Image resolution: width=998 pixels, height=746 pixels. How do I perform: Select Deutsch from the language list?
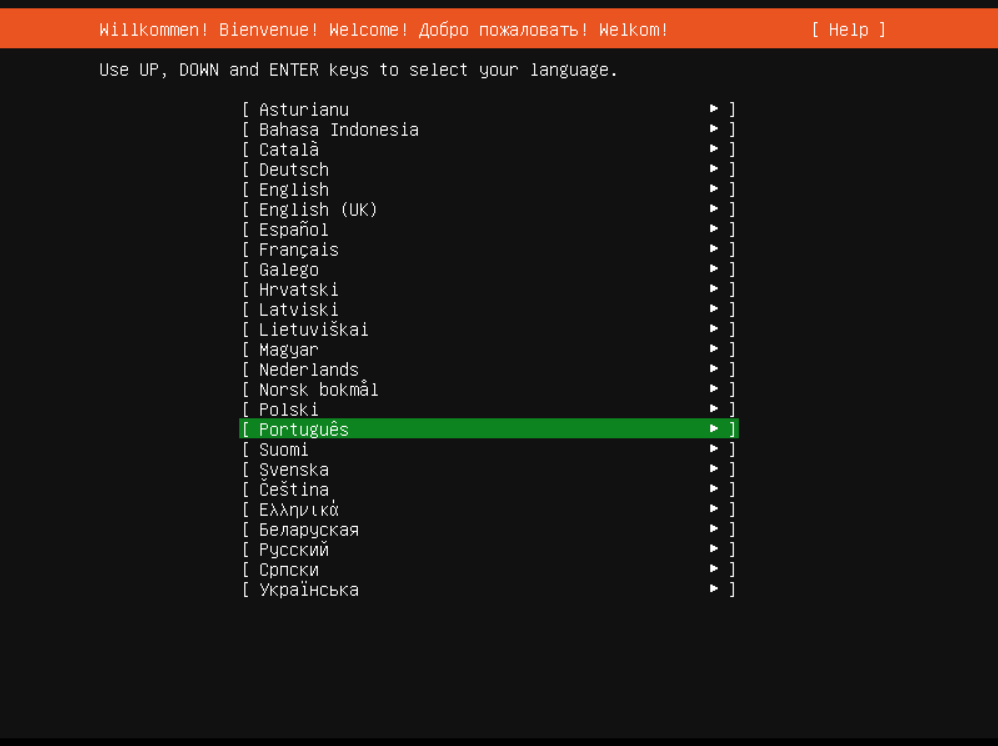[293, 169]
